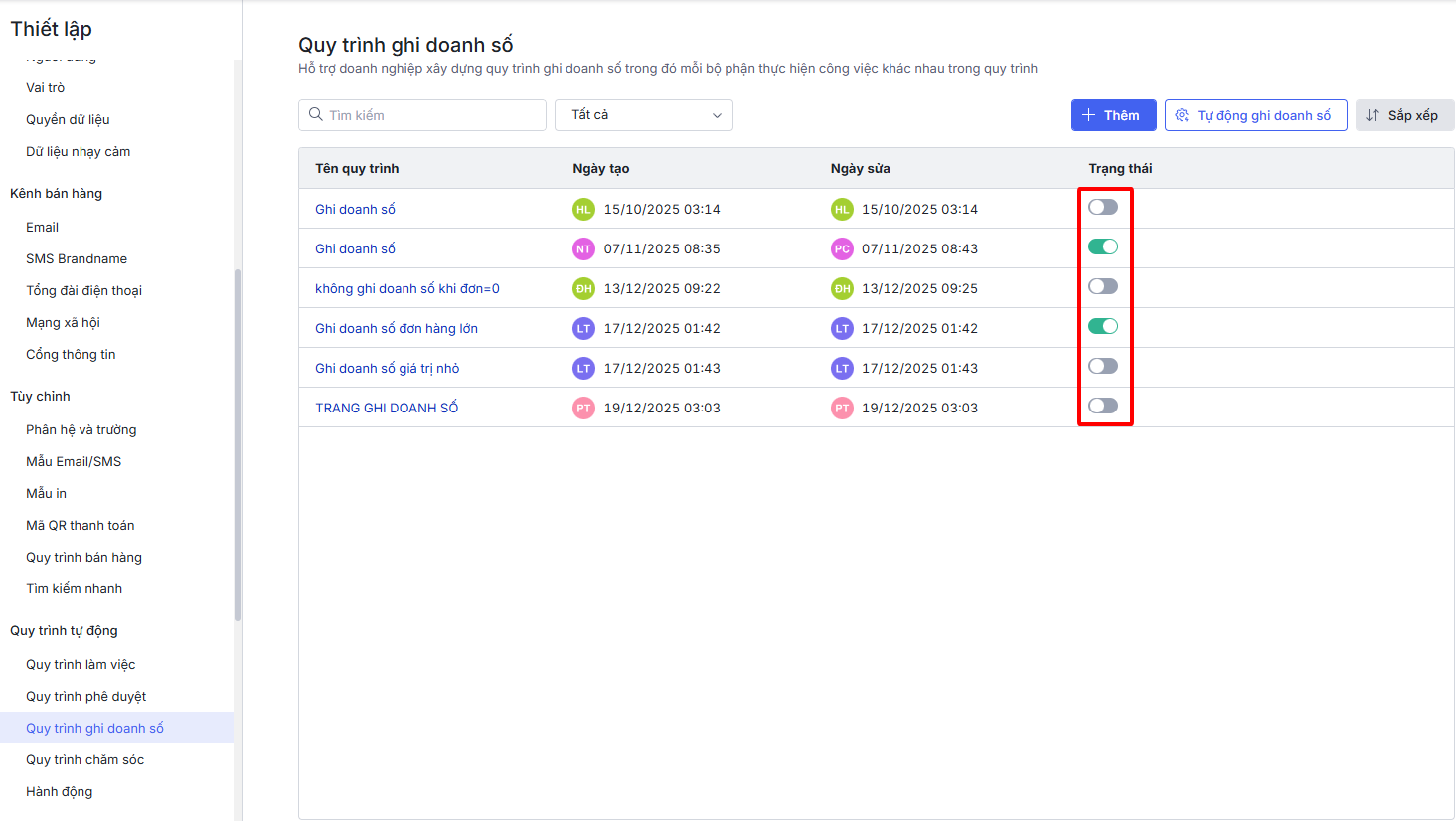Turn on TRANG GHI DOANH SỐ toggle
The height and width of the screenshot is (821, 1456).
pos(1102,406)
